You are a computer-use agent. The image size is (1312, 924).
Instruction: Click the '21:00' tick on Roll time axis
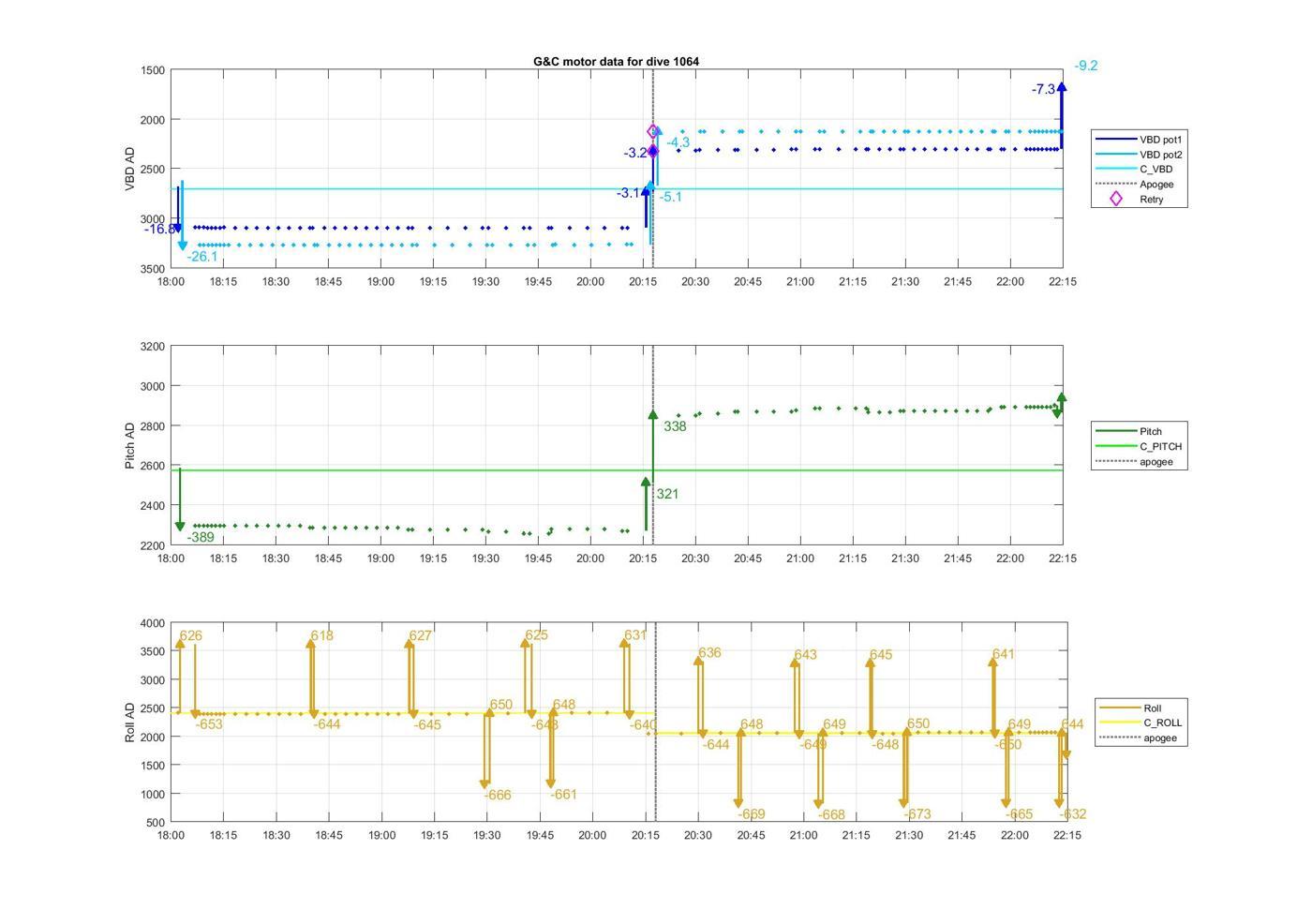pos(804,835)
